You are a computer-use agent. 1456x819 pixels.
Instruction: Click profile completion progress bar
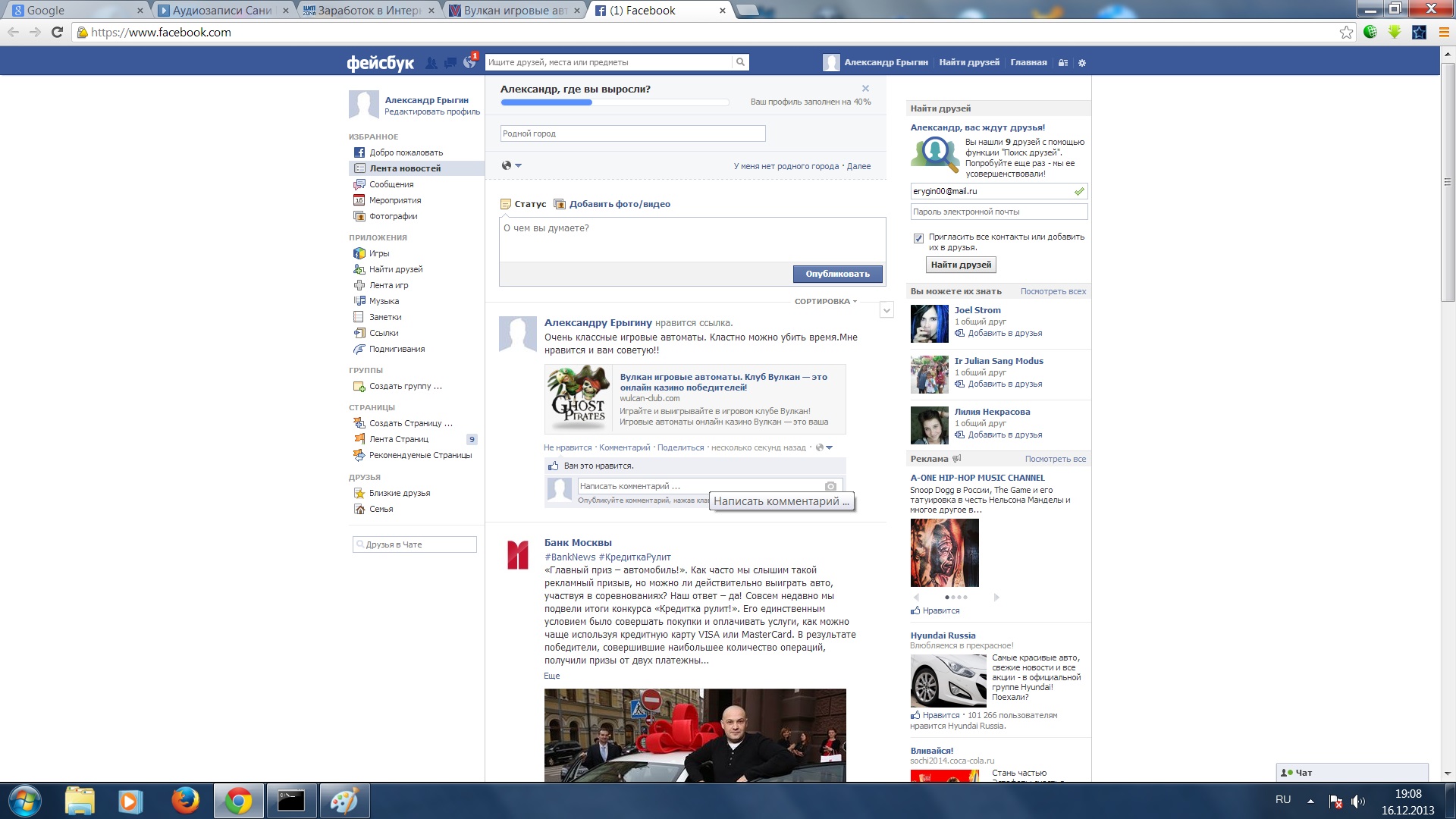[614, 102]
